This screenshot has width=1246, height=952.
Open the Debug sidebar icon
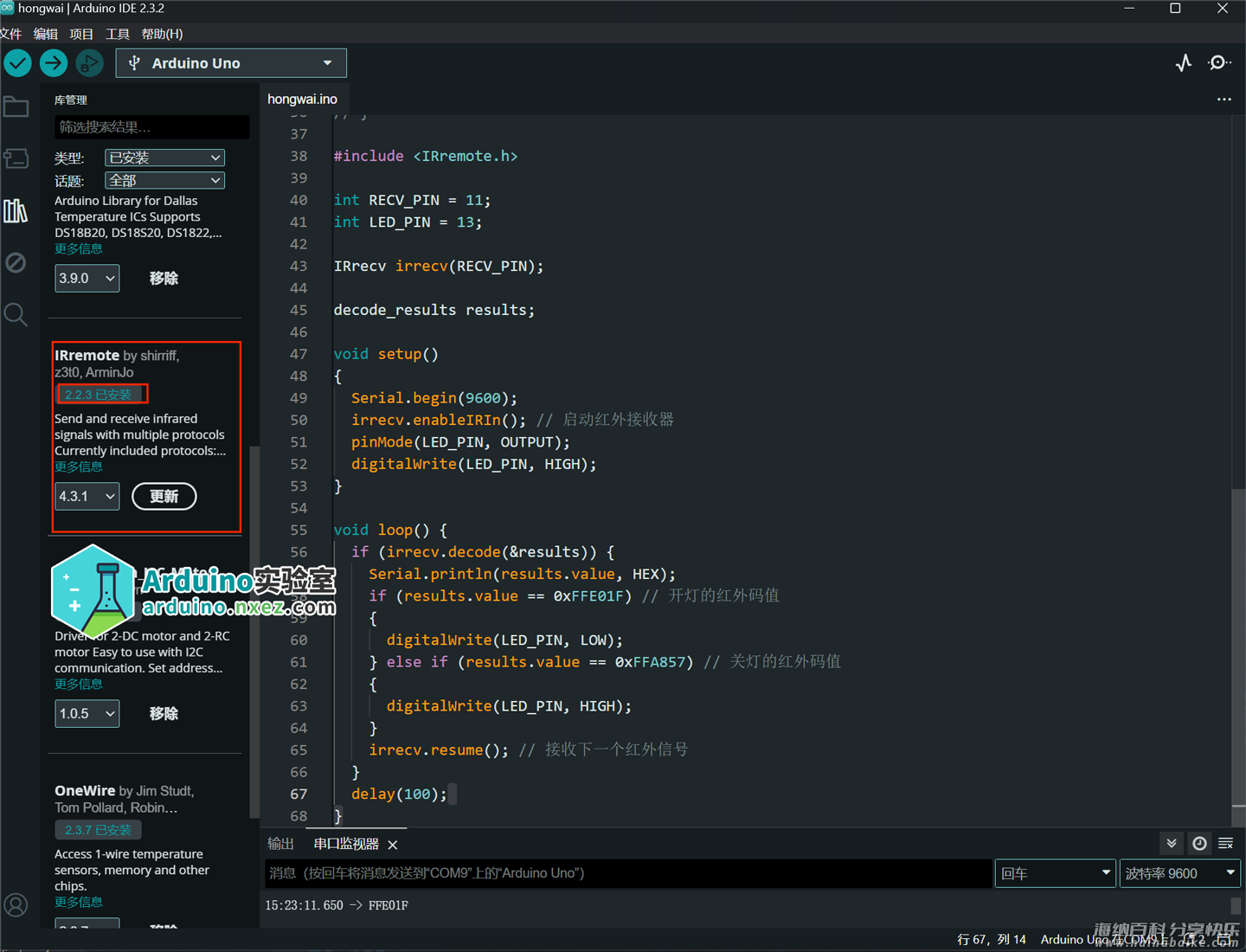pos(16,262)
